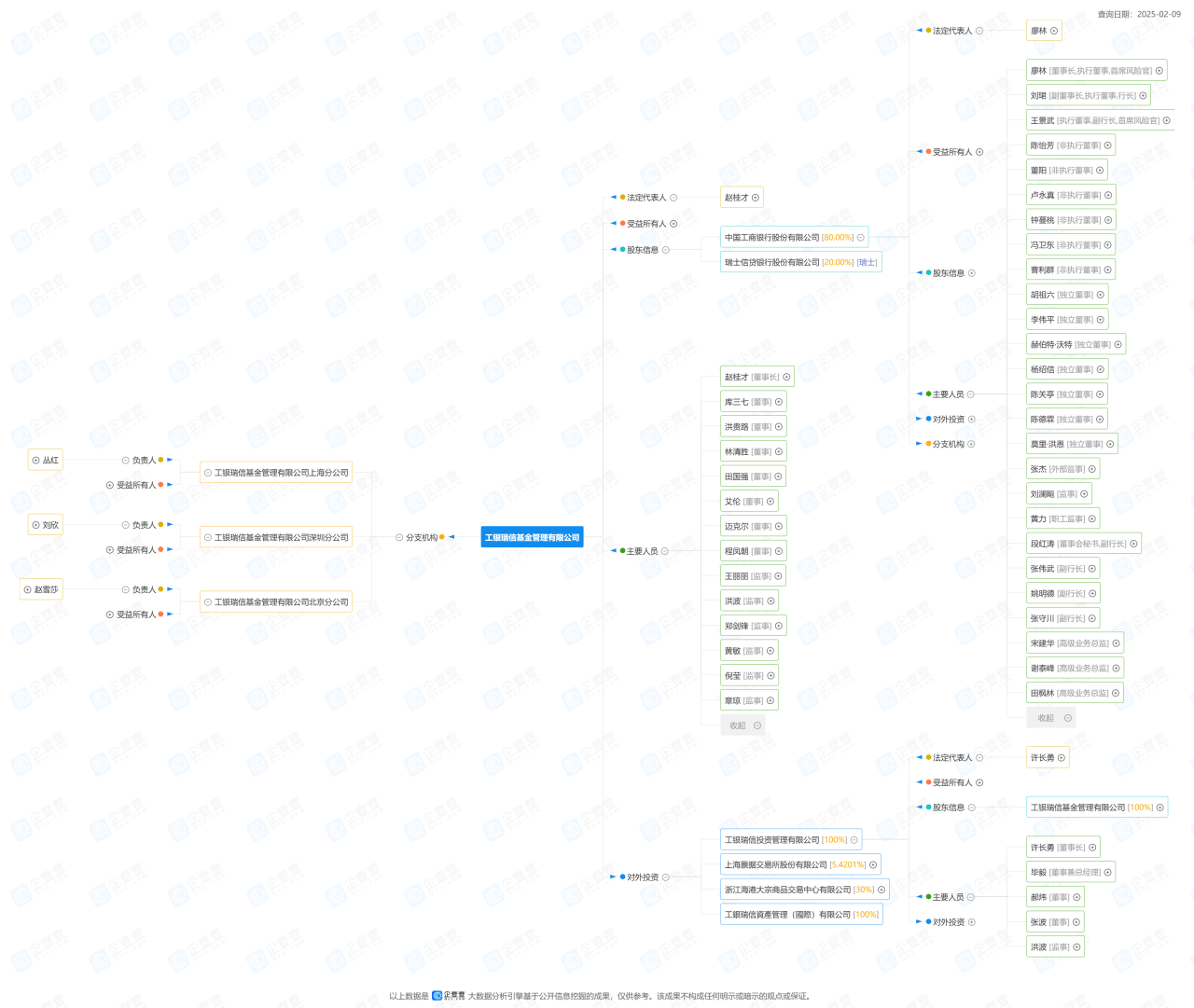Click the plus icon beside 赵雪莎
This screenshot has width=1194, height=1008.
(x=28, y=589)
